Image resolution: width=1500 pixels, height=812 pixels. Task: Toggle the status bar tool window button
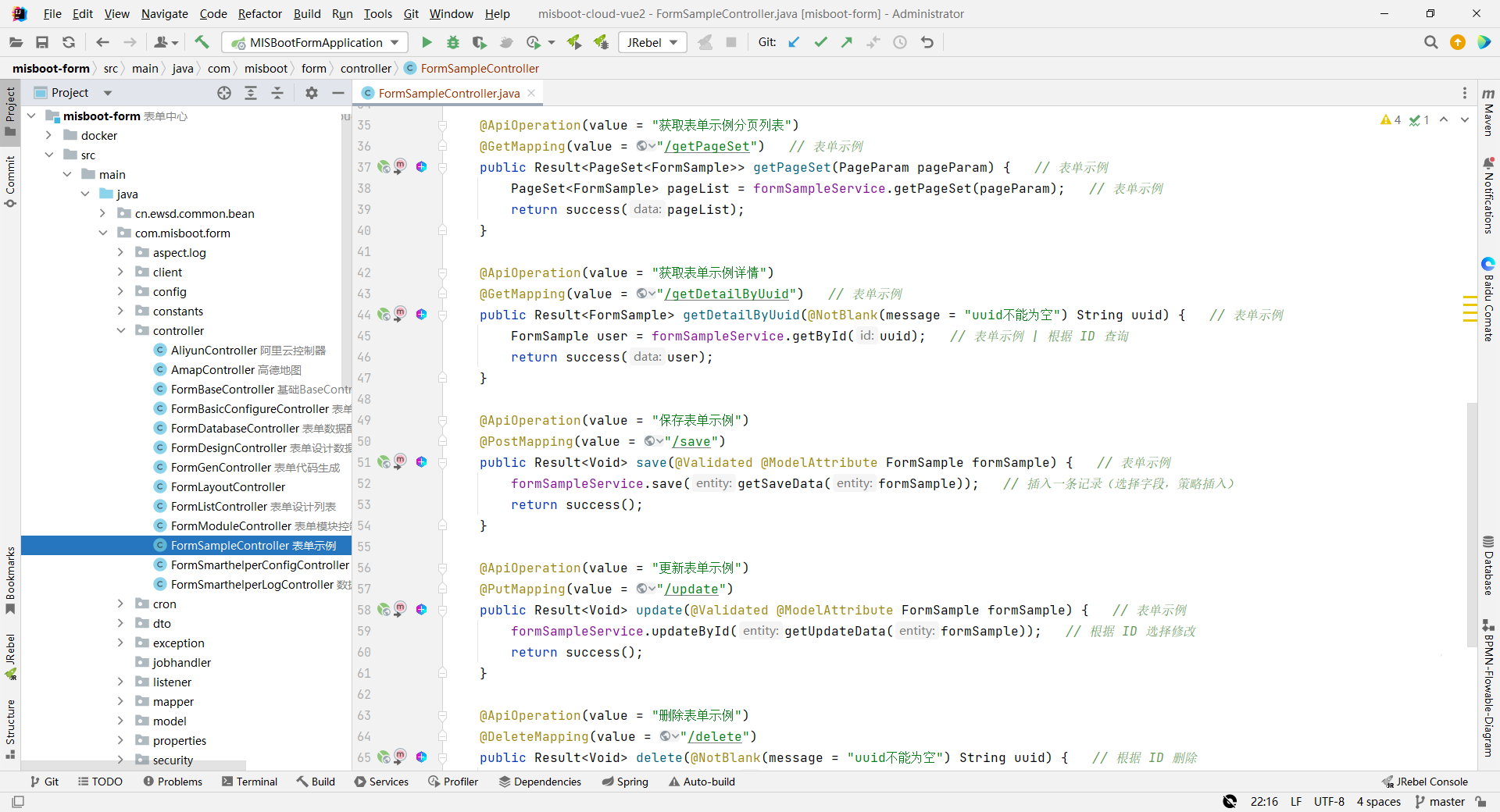(18, 802)
